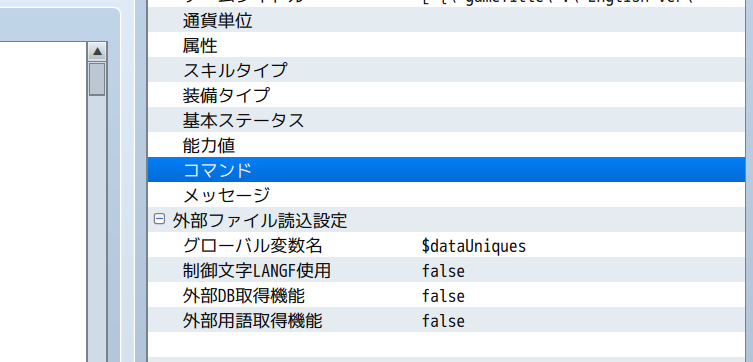Select the 装備タイプ property row
753x362 pixels.
[x=447, y=95]
